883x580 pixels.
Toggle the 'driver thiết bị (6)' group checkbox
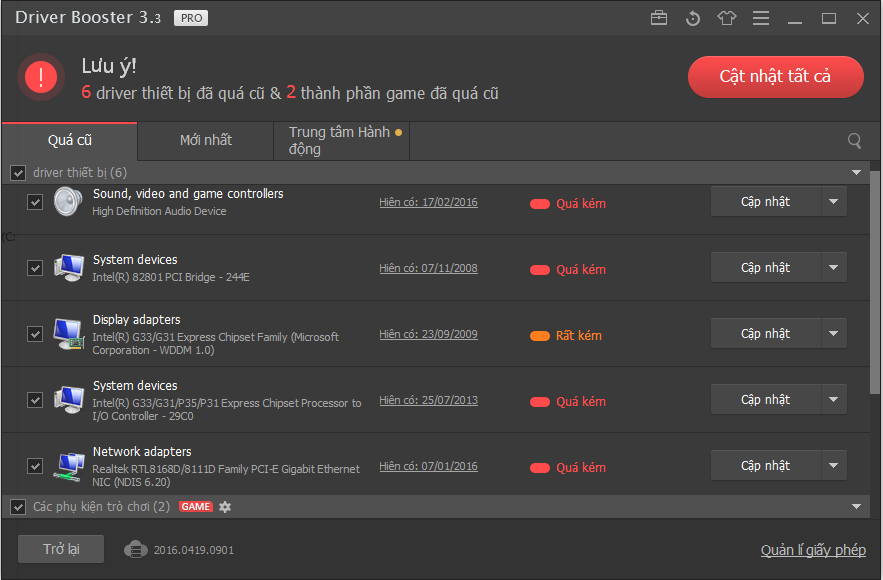coord(18,173)
